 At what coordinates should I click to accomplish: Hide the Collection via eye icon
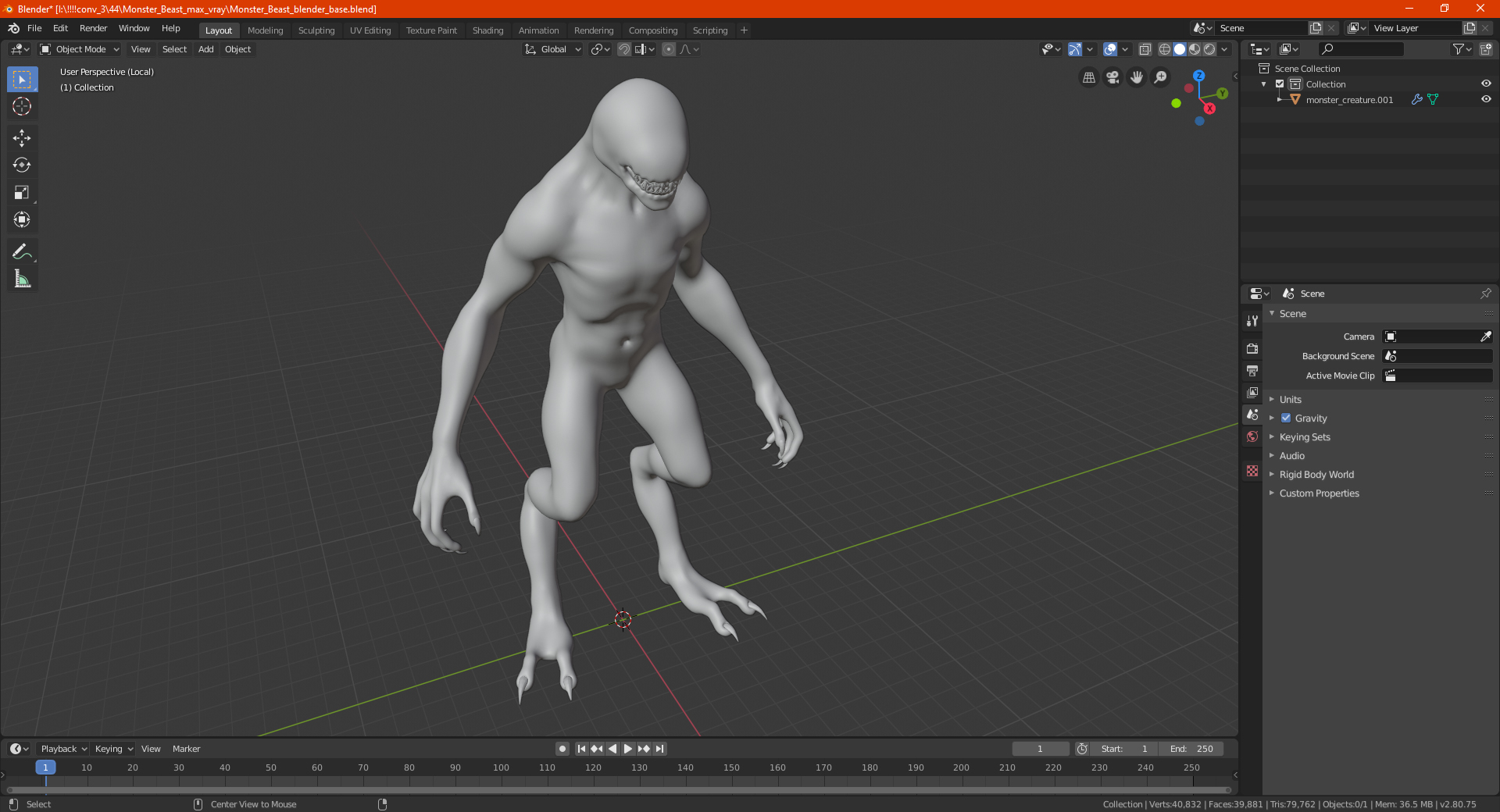point(1486,84)
